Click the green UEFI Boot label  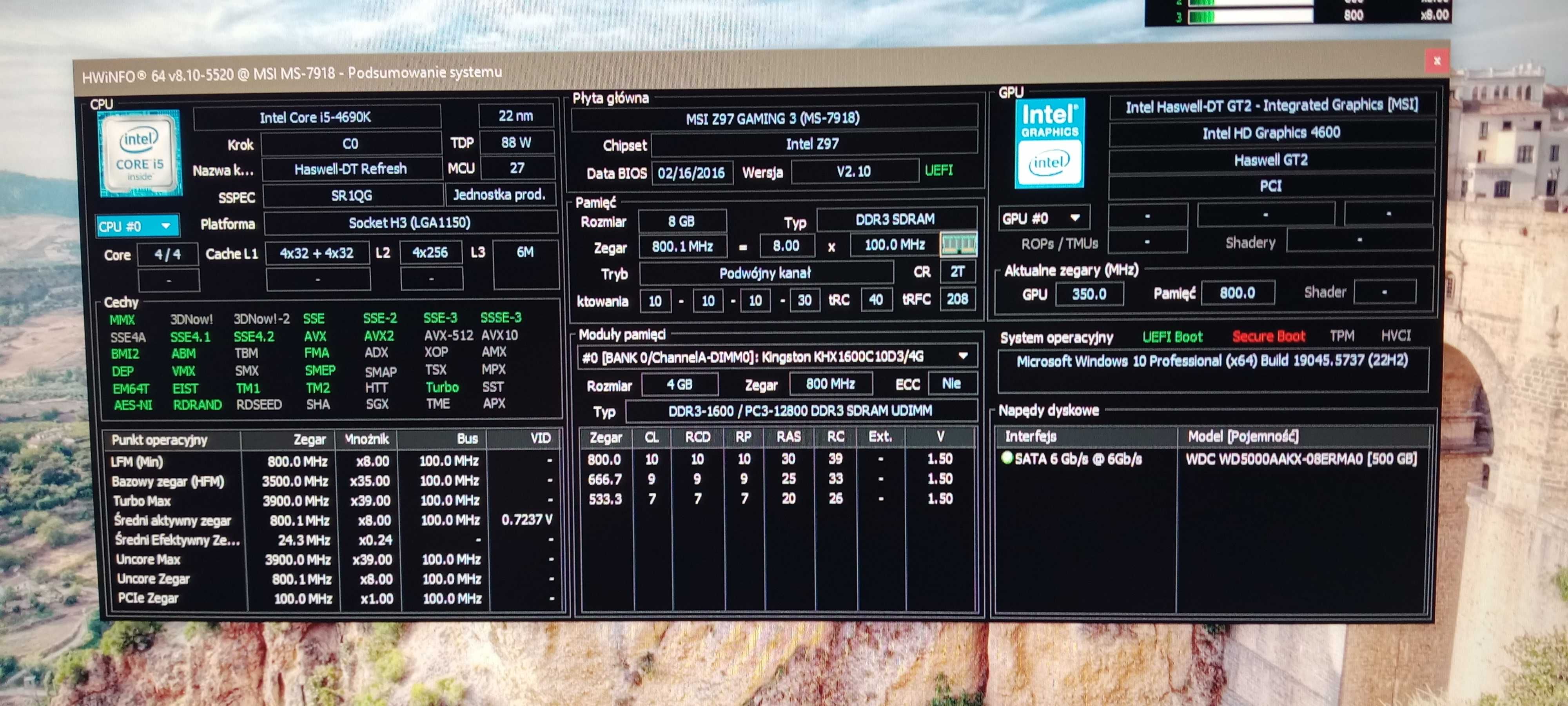click(1172, 337)
